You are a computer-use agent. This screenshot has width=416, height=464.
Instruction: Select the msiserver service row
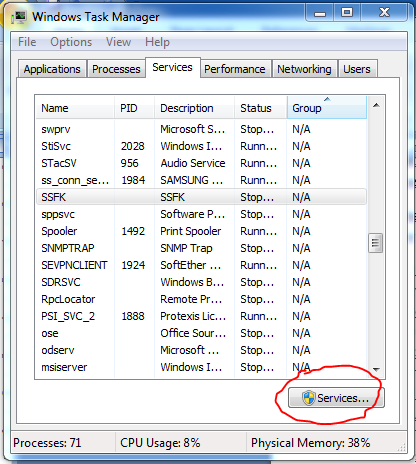[x=201, y=367]
